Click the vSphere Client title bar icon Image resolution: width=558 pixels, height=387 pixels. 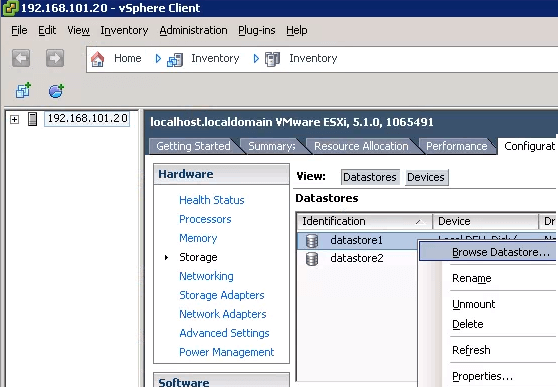[x=10, y=8]
